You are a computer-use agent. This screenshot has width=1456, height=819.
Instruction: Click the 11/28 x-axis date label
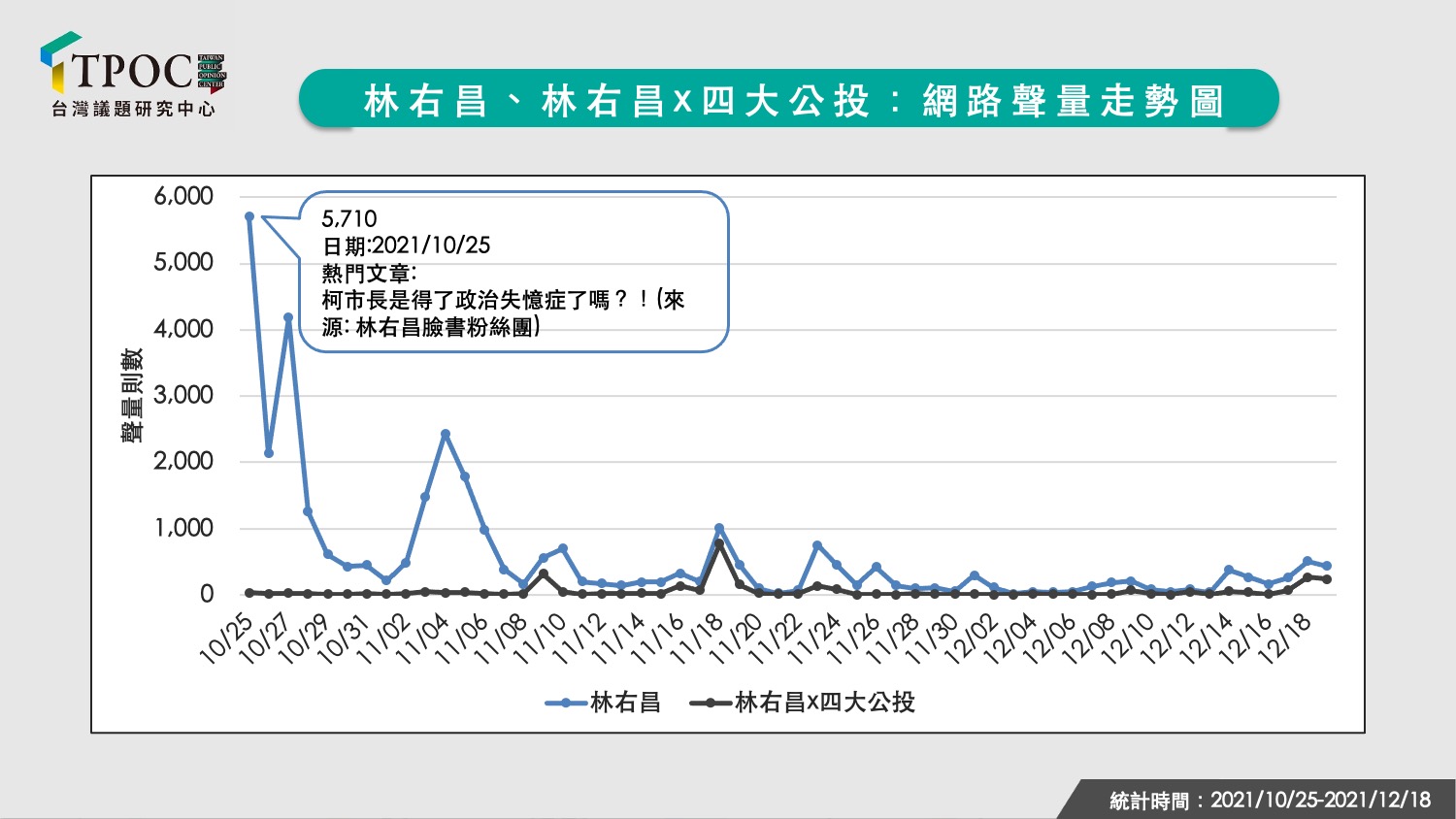(894, 638)
